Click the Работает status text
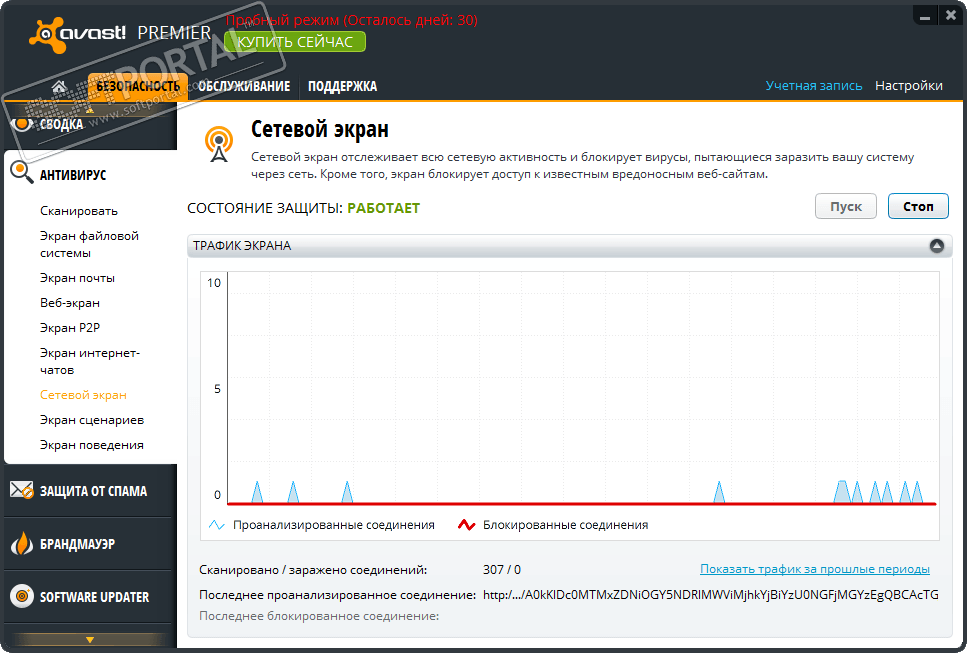 384,208
